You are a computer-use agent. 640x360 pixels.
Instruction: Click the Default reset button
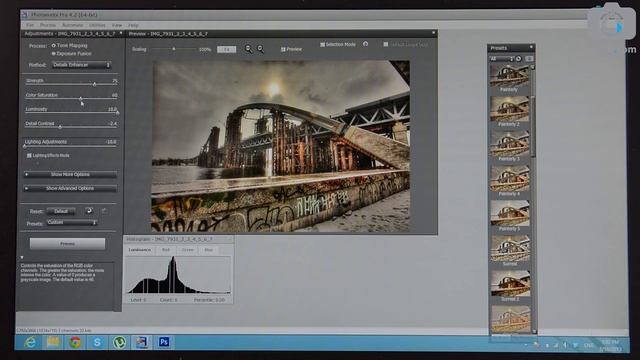(61, 211)
